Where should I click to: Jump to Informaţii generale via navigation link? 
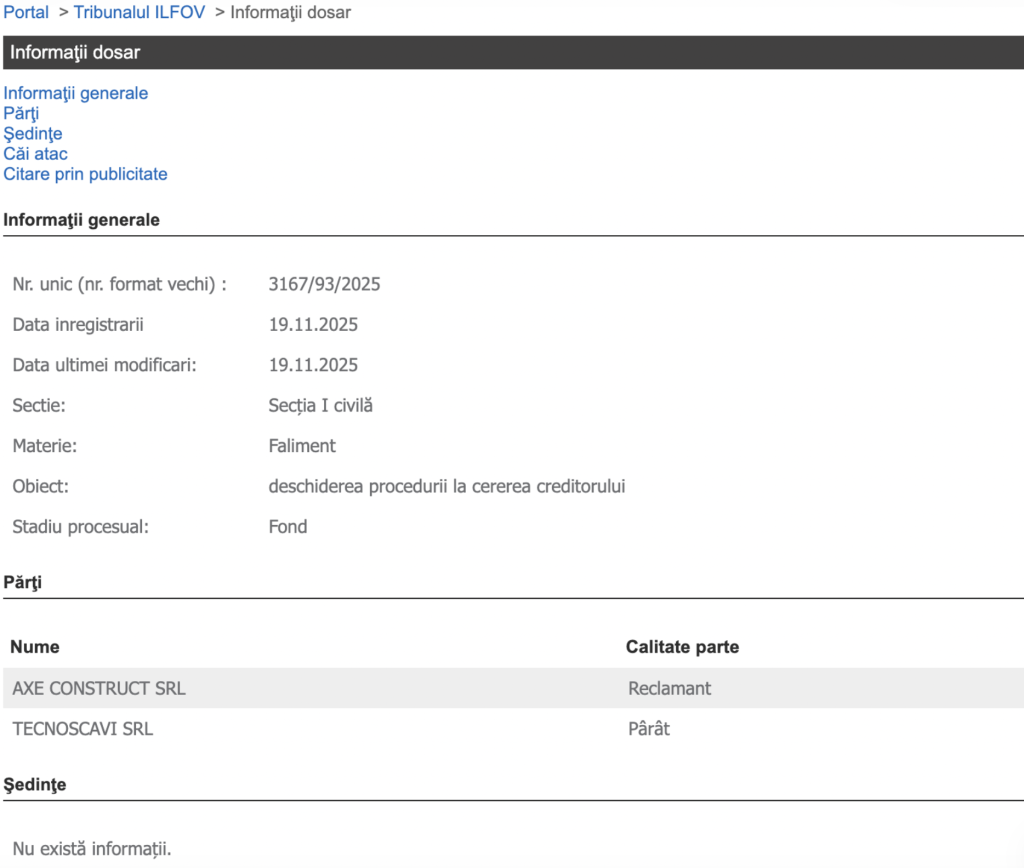pos(76,93)
